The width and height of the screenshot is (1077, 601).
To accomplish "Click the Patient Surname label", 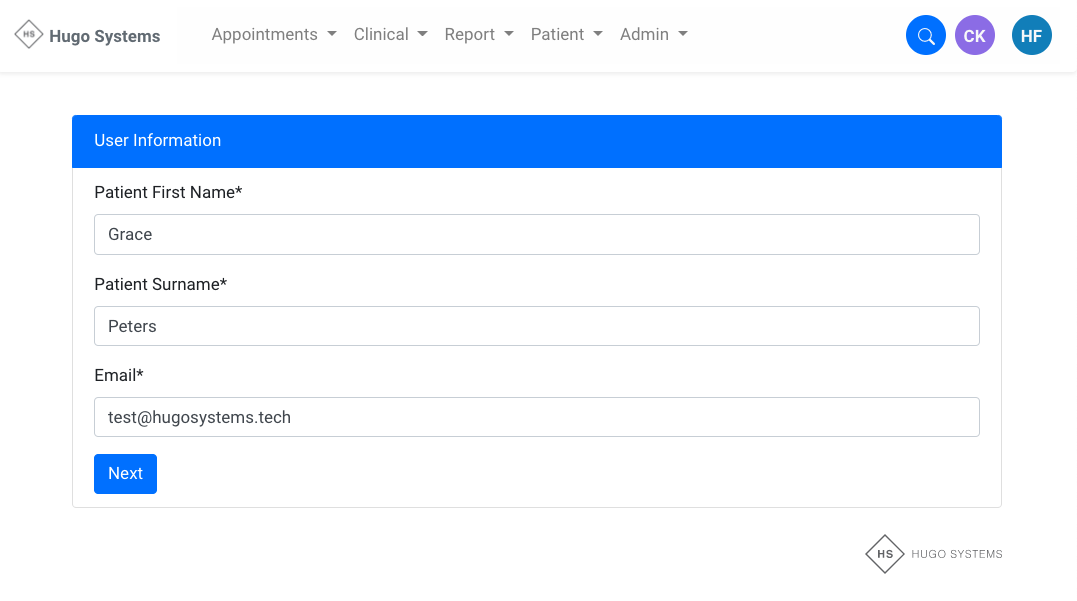I will pos(160,284).
